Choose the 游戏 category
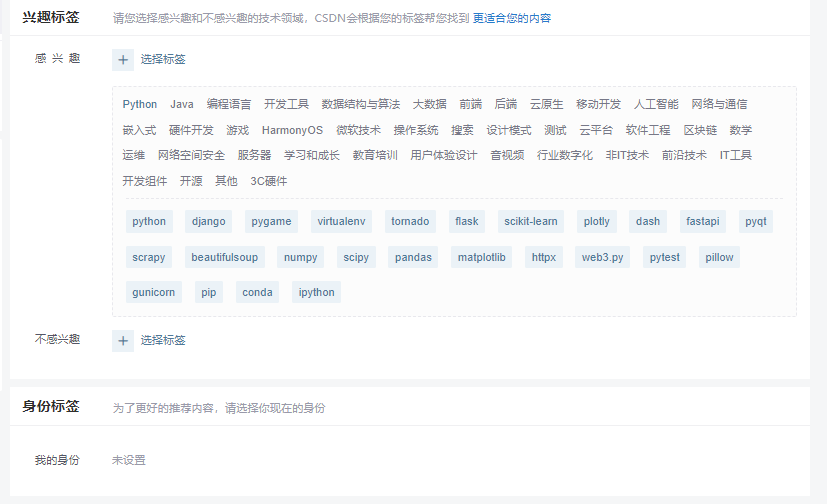The height and width of the screenshot is (504, 827). (237, 130)
